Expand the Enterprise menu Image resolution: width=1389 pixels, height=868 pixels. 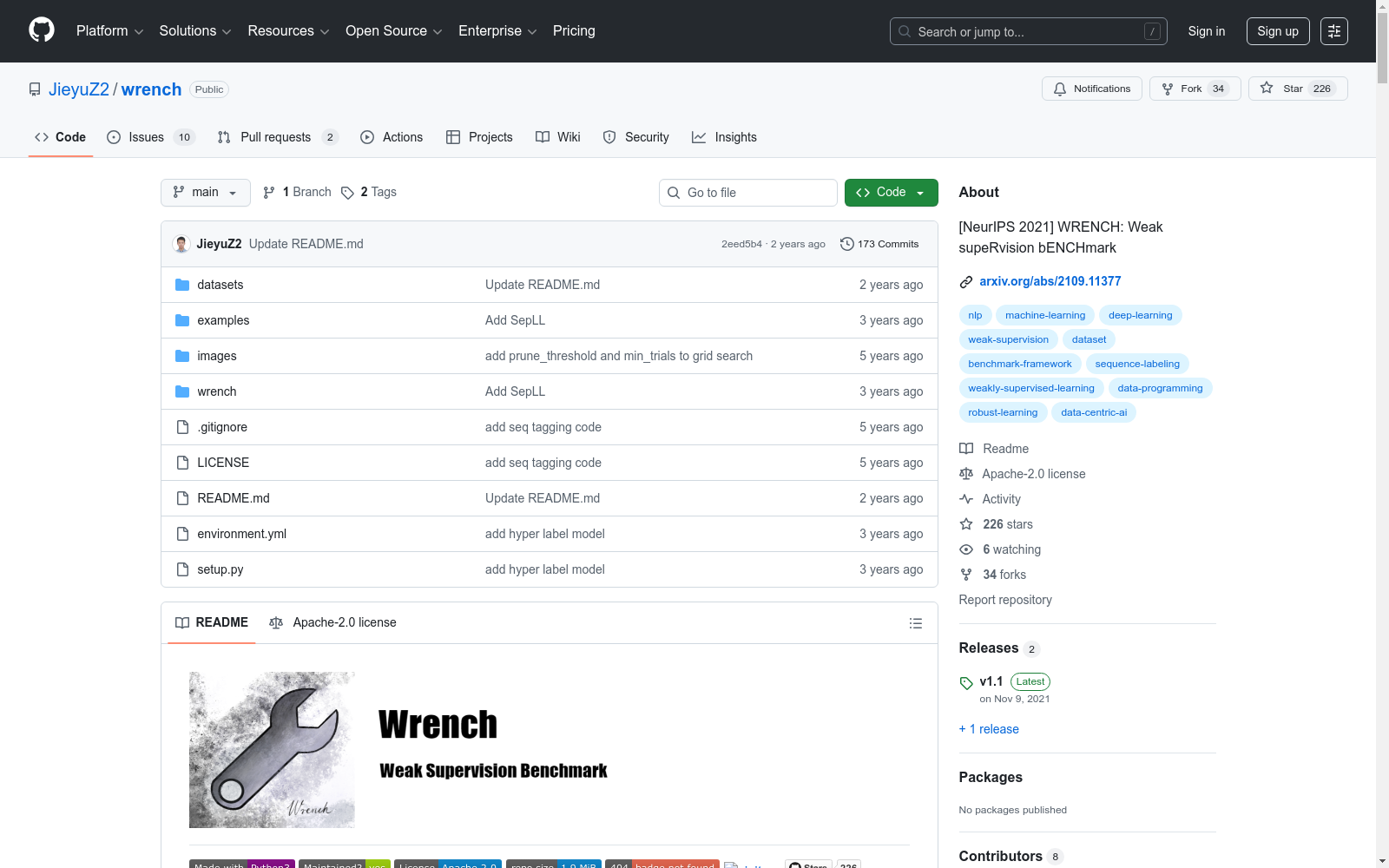click(x=497, y=31)
